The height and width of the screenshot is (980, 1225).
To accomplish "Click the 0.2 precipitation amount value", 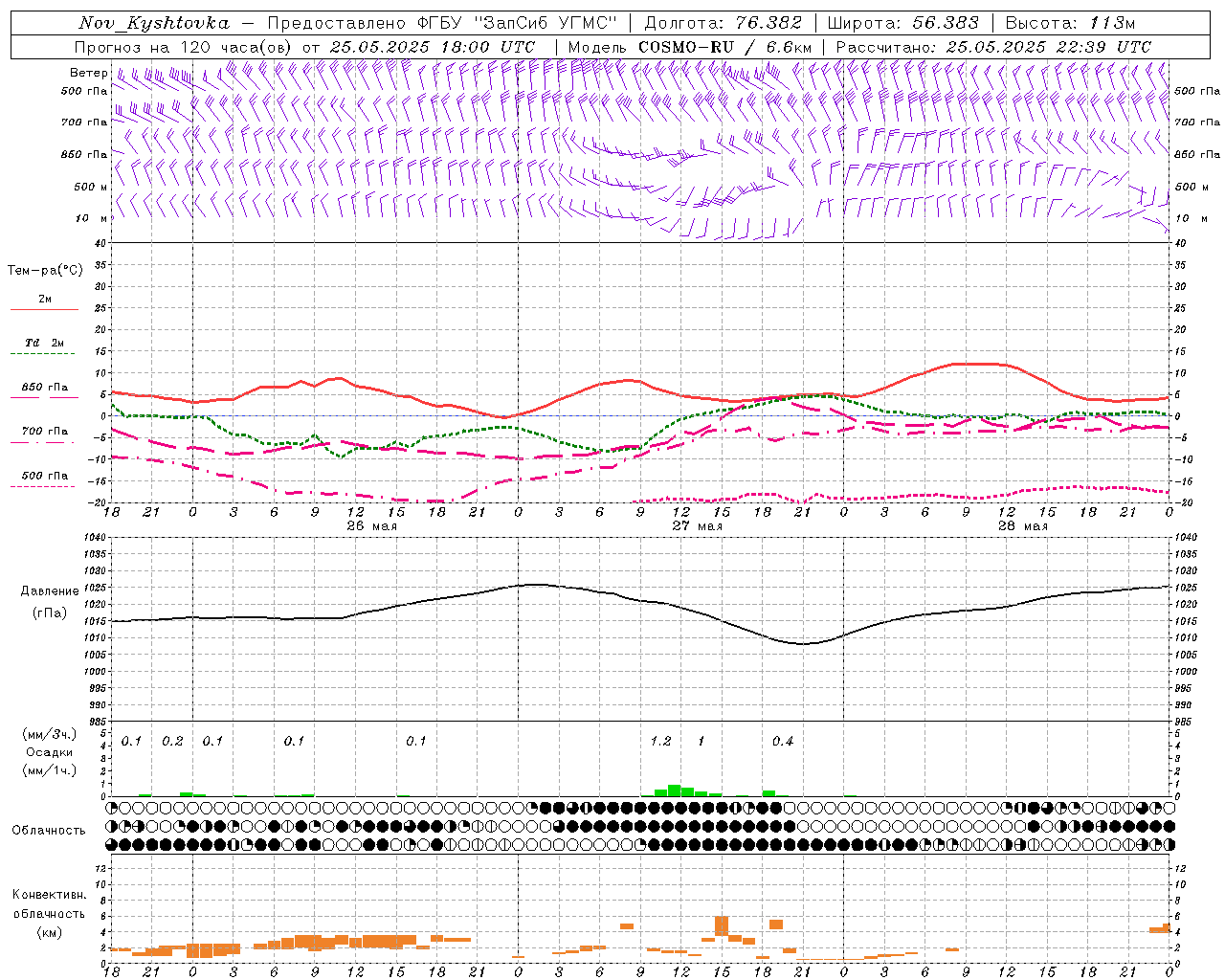I will pos(172,742).
